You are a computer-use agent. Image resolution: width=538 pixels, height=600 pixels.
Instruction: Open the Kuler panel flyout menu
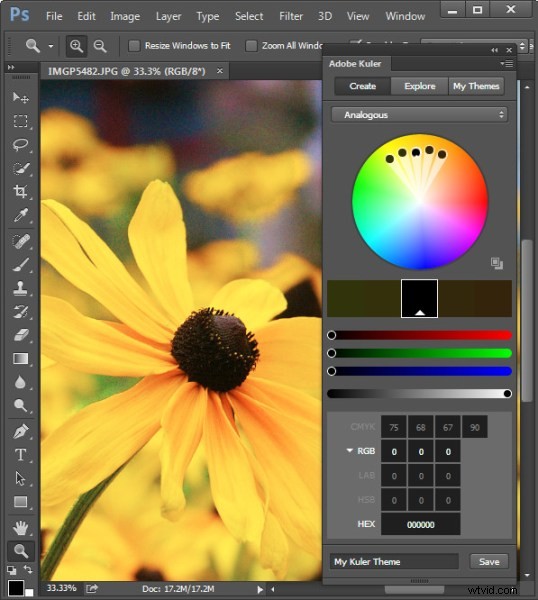[x=507, y=64]
